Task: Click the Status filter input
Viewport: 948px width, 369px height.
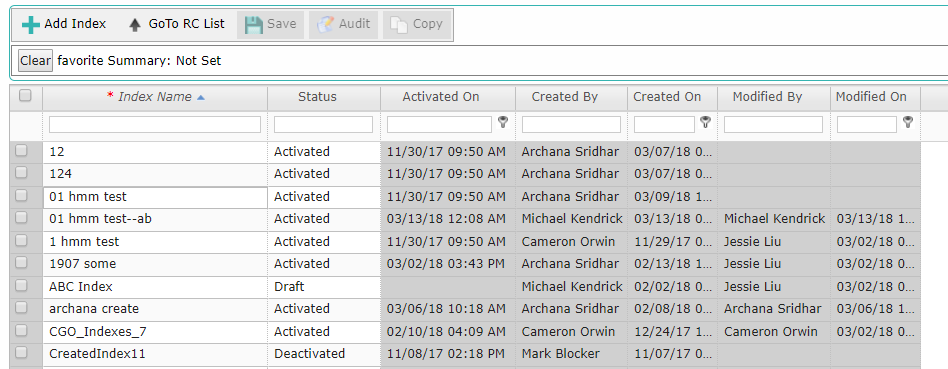Action: [323, 125]
